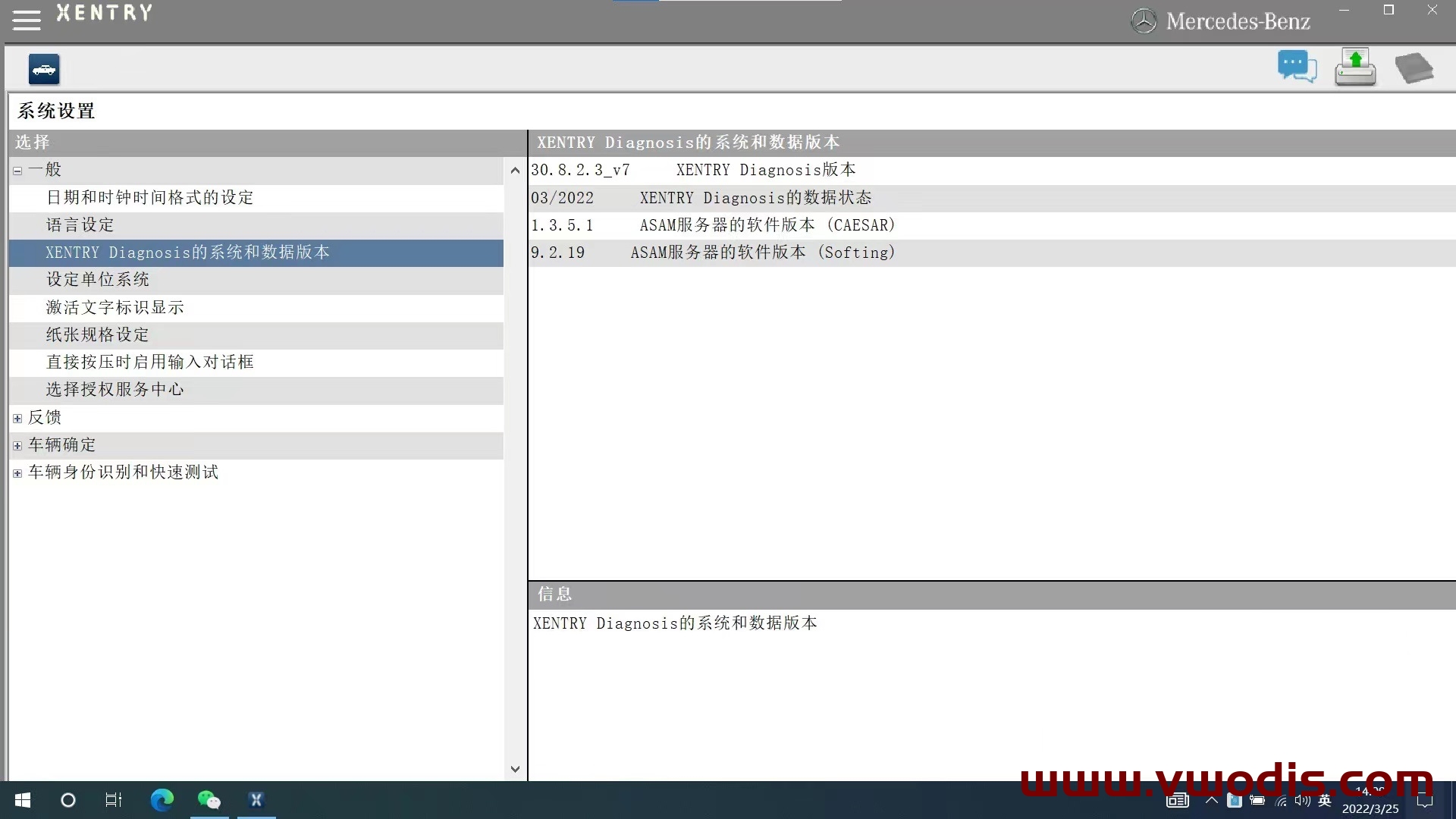Click the Mercedes-Benz star logo
1456x819 pixels.
click(1144, 20)
